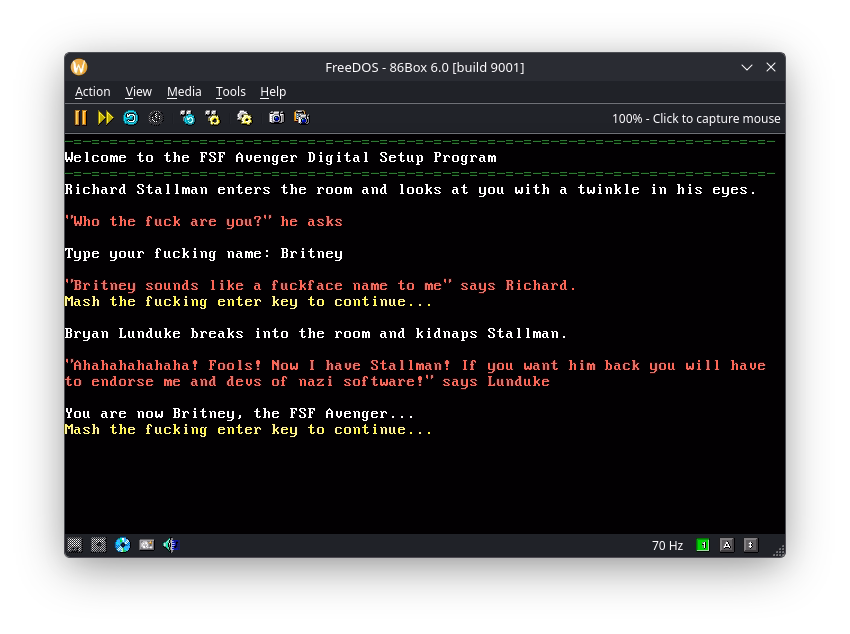Open the CD-ROM drive status icon

point(123,545)
